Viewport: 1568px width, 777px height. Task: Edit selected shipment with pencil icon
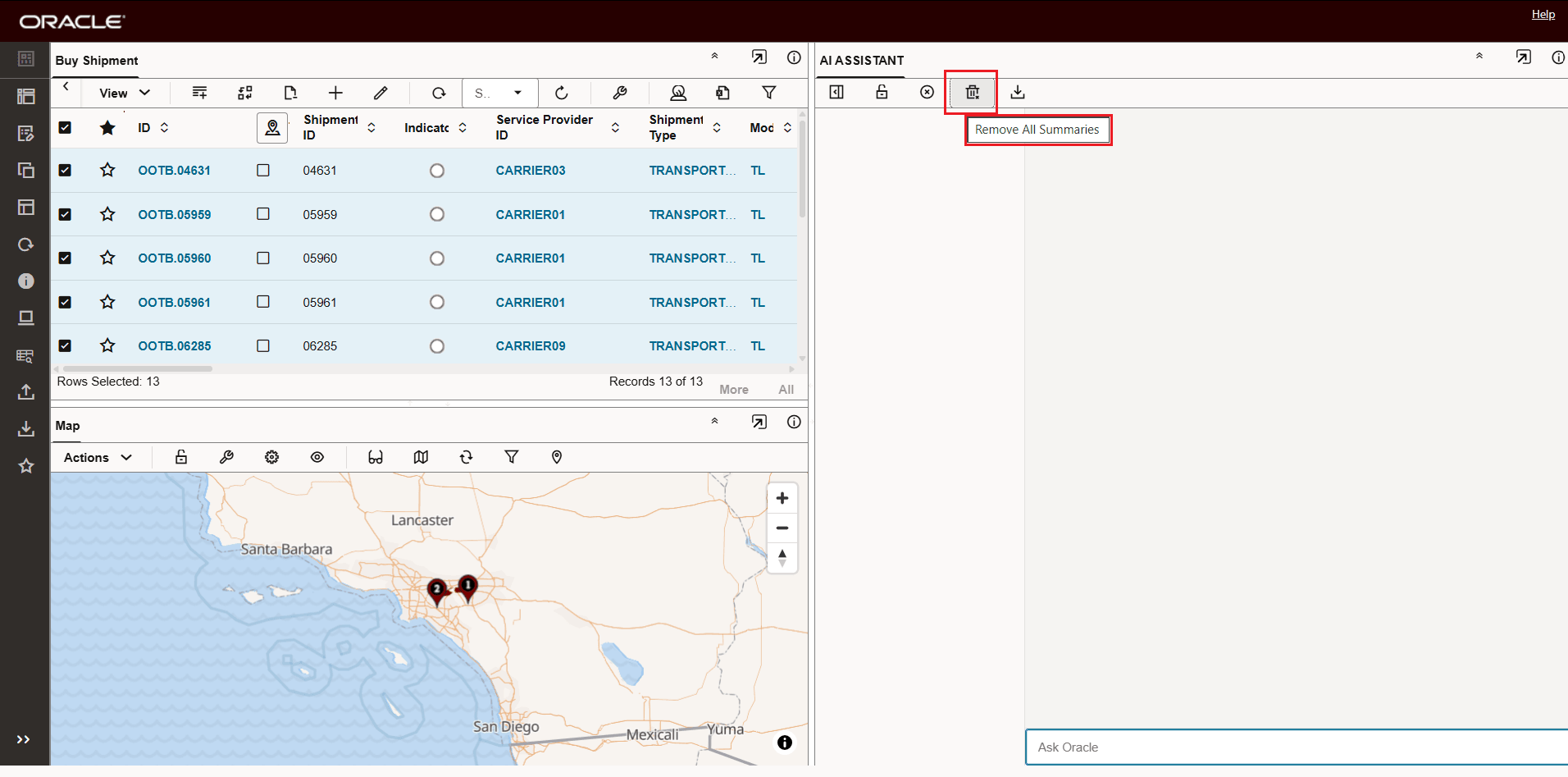point(381,93)
